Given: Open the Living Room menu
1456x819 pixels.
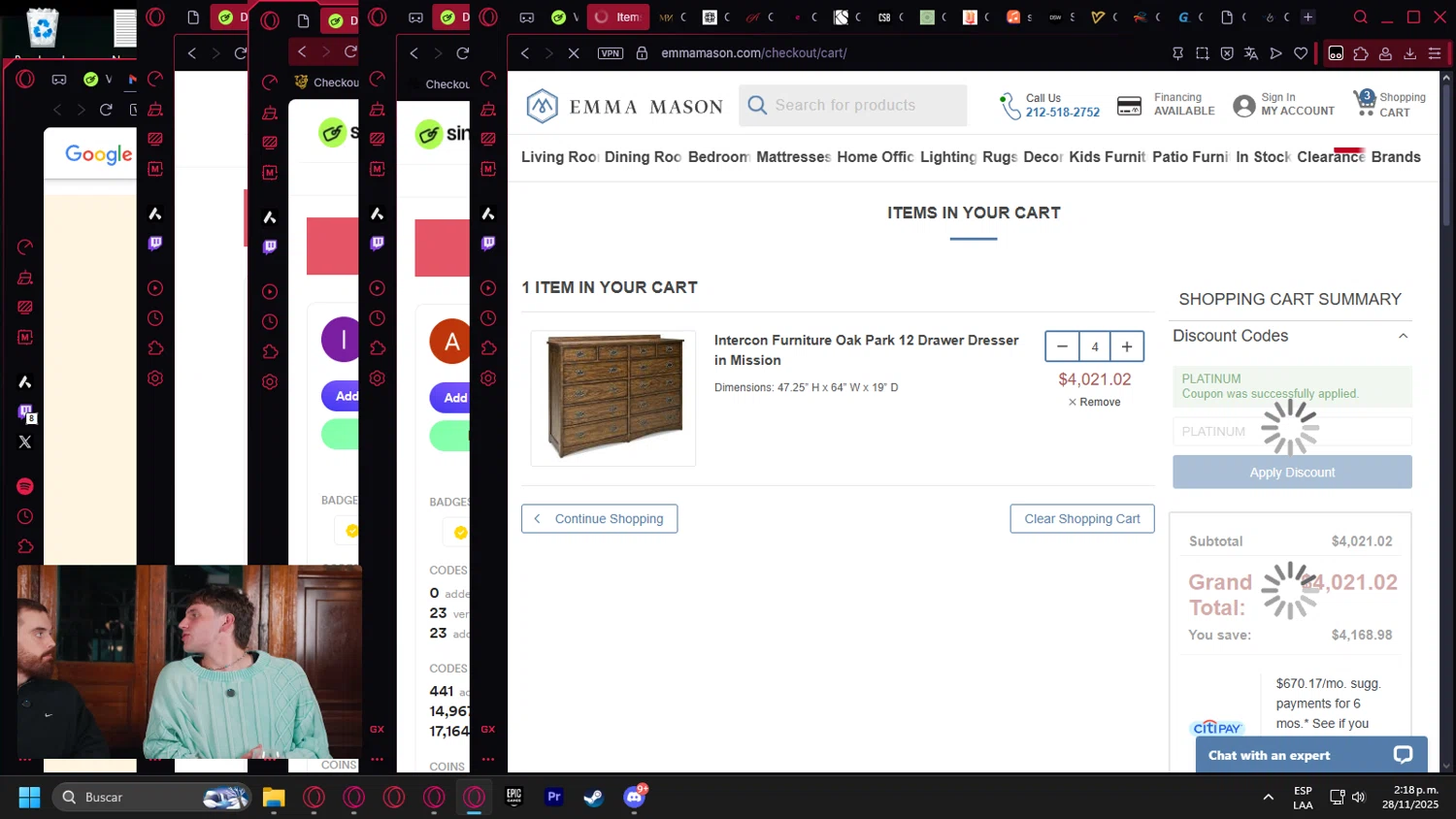Looking at the screenshot, I should tap(559, 157).
